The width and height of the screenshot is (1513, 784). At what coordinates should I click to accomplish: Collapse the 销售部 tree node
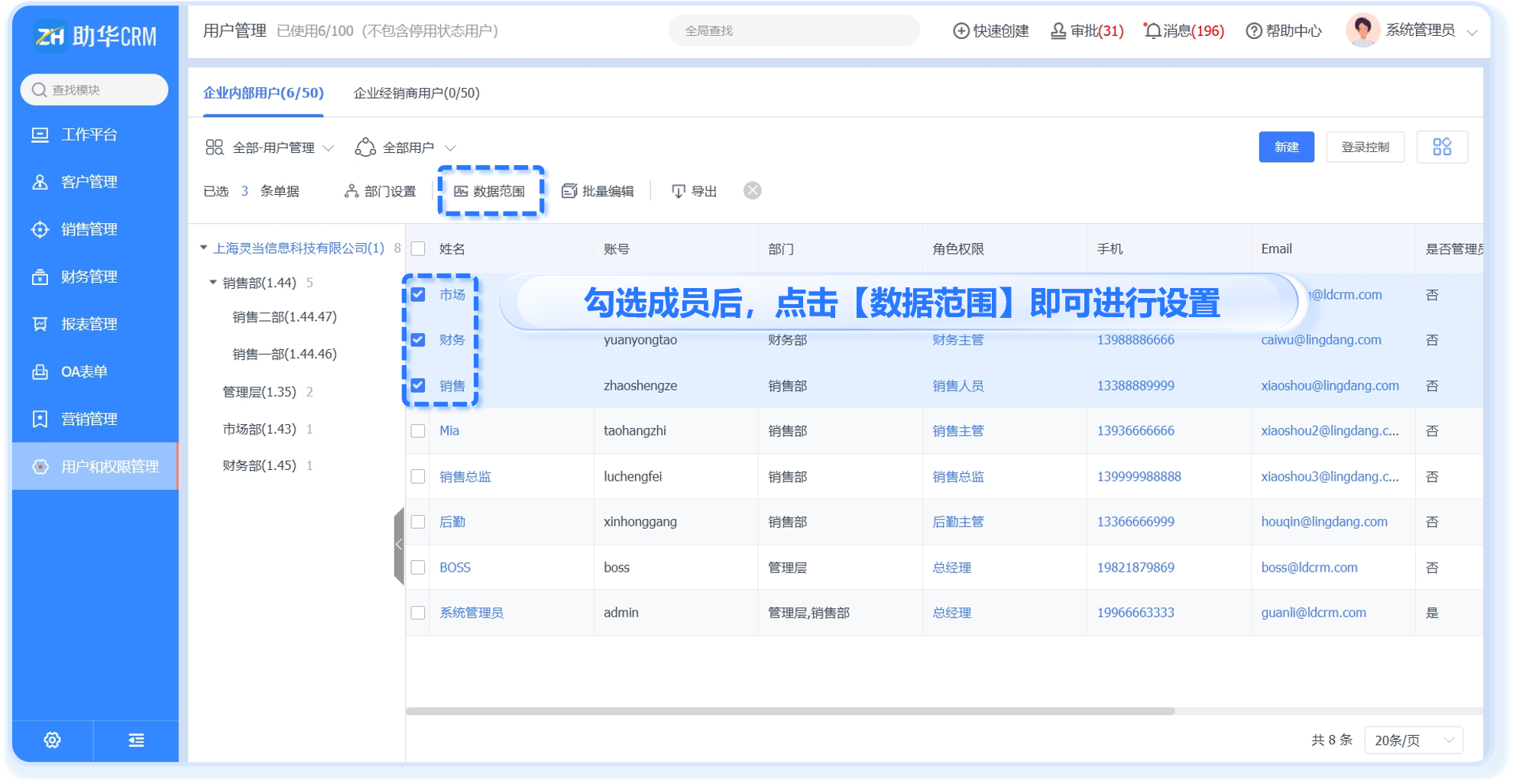point(213,283)
